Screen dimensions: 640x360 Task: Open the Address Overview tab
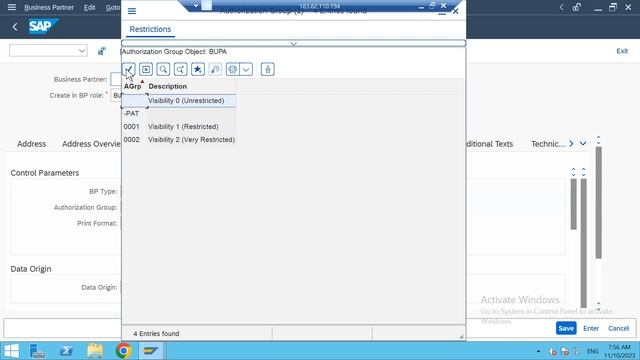click(91, 144)
